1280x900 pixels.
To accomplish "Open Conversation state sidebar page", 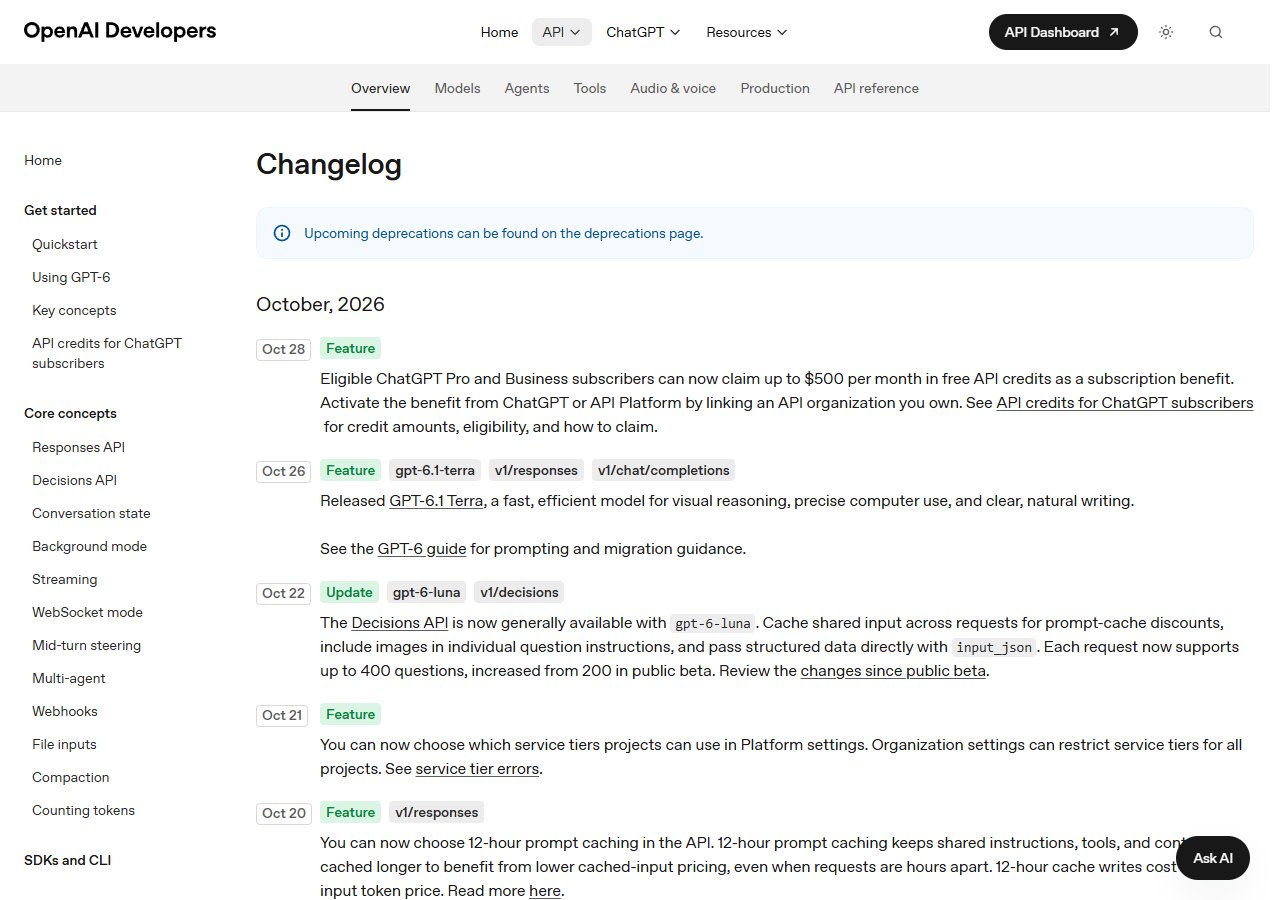I will tap(91, 513).
